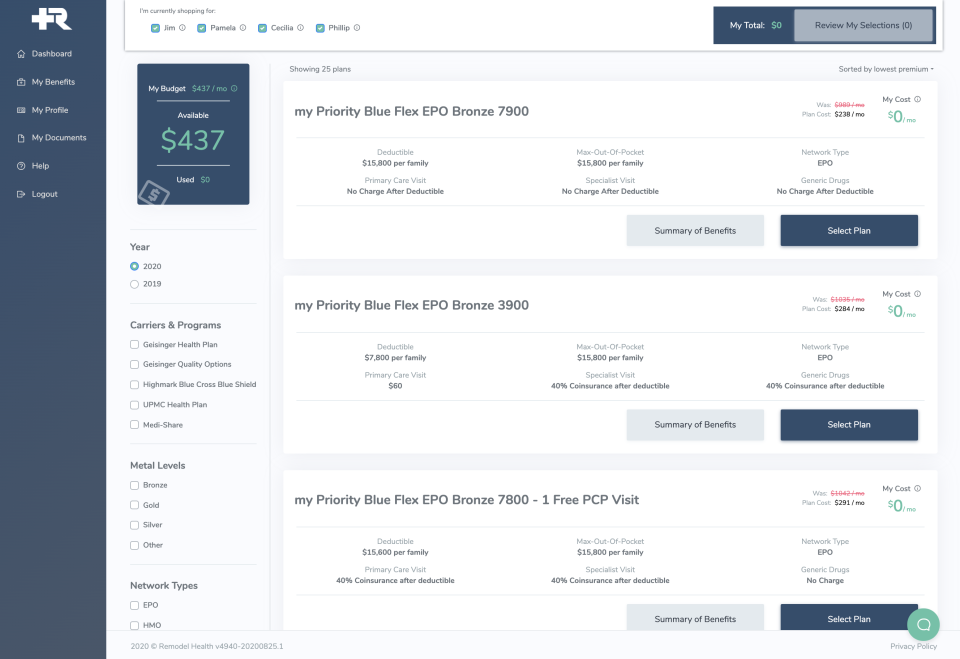This screenshot has width=960, height=659.
Task: Check Highmark Blue Cross Blue Shield filter
Action: 135,385
